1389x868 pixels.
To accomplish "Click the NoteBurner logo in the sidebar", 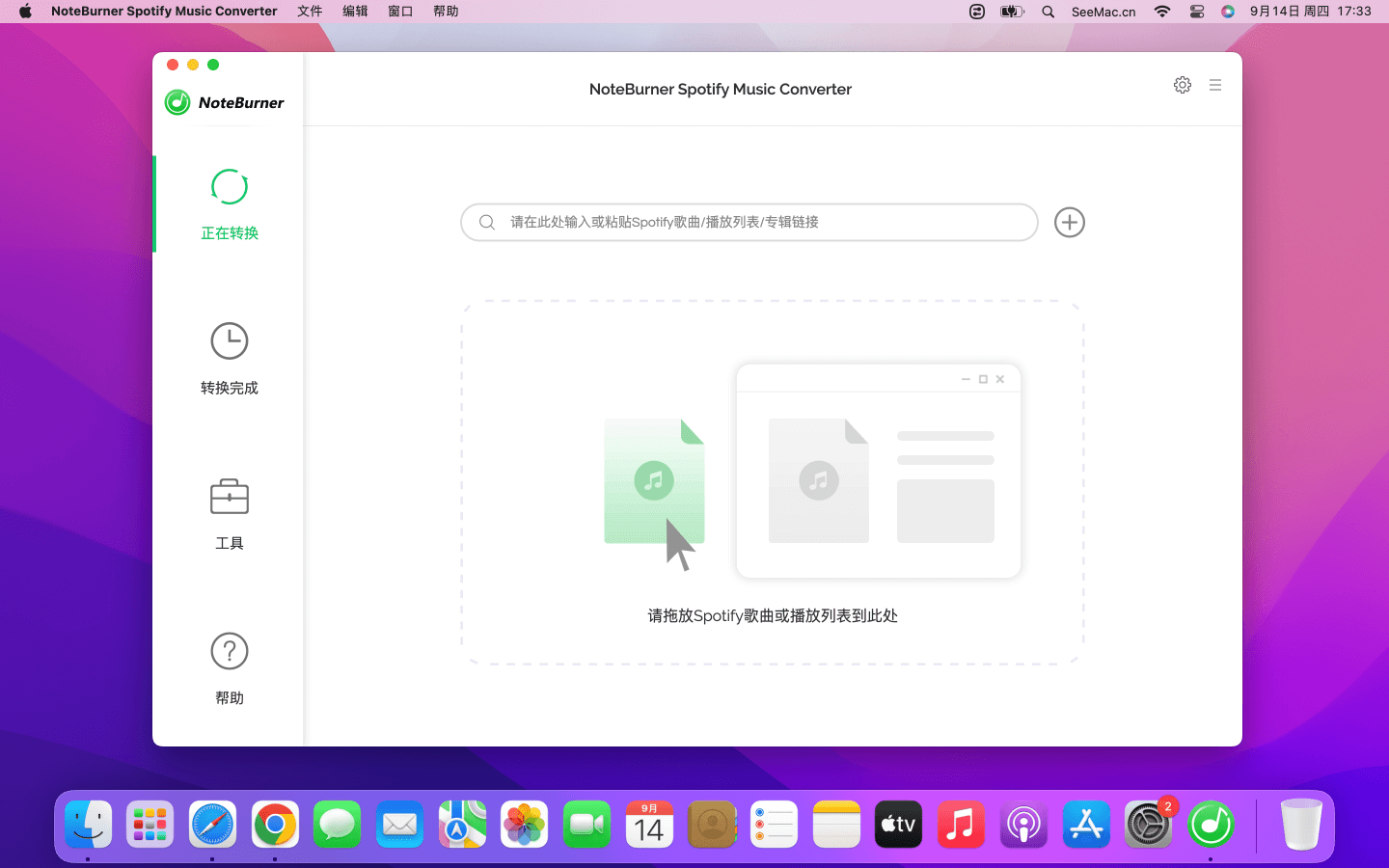I will click(225, 102).
